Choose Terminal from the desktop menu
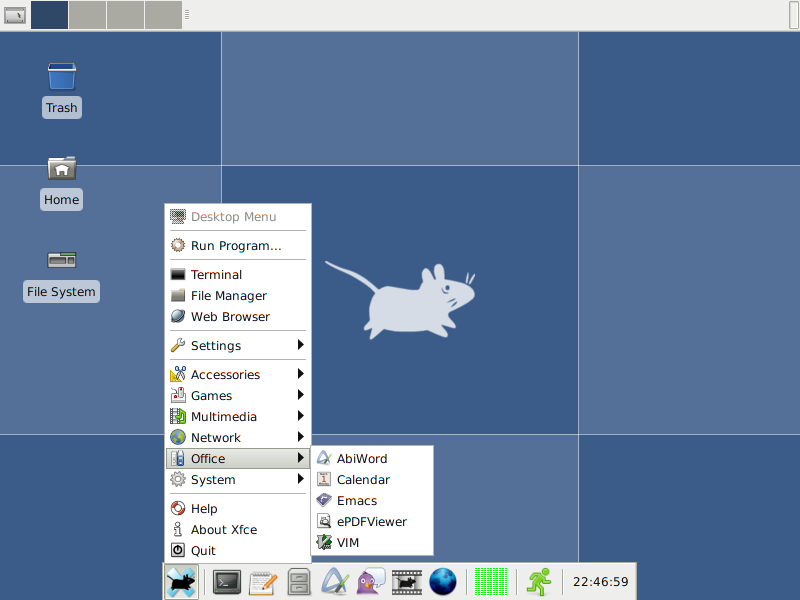The width and height of the screenshot is (800, 600). [x=238, y=274]
